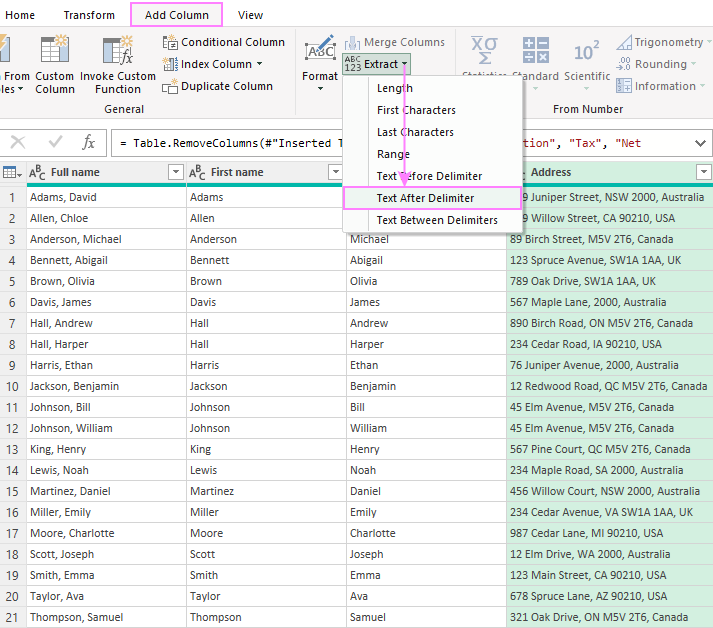Image resolution: width=713 pixels, height=628 pixels.
Task: Open the Add Column tab
Action: point(176,15)
